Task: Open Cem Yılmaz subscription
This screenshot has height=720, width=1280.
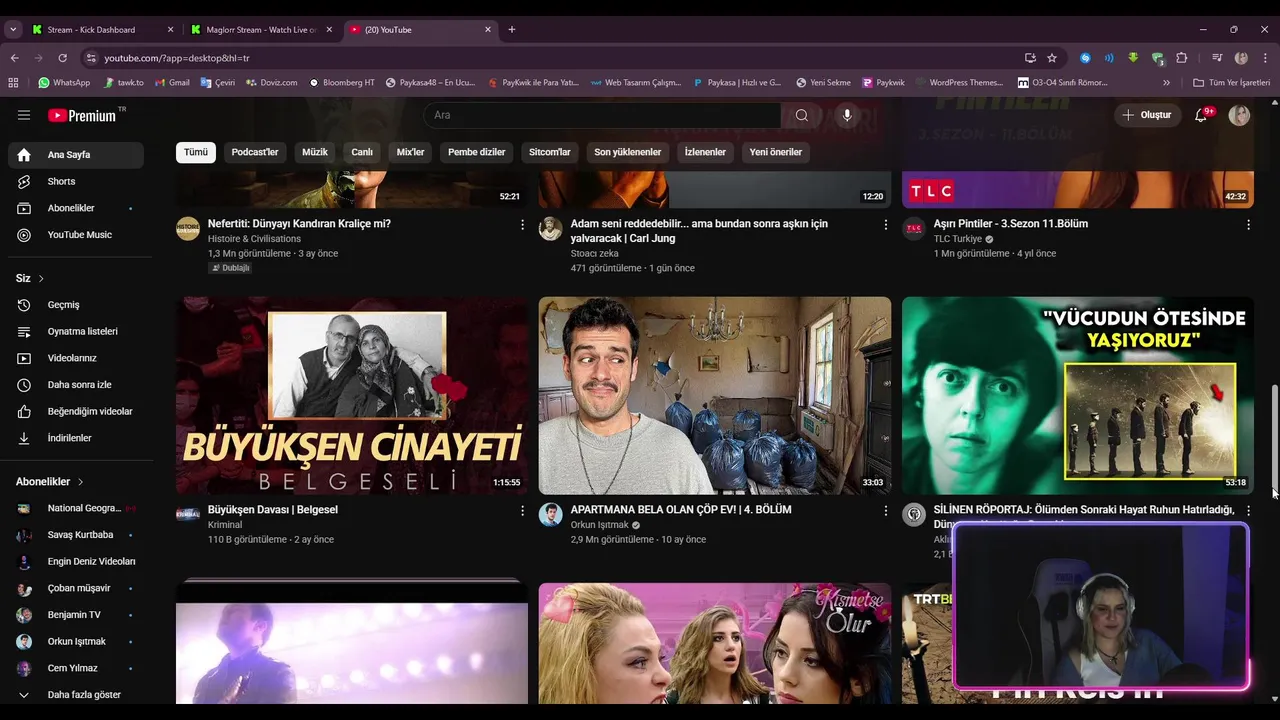Action: (76, 668)
